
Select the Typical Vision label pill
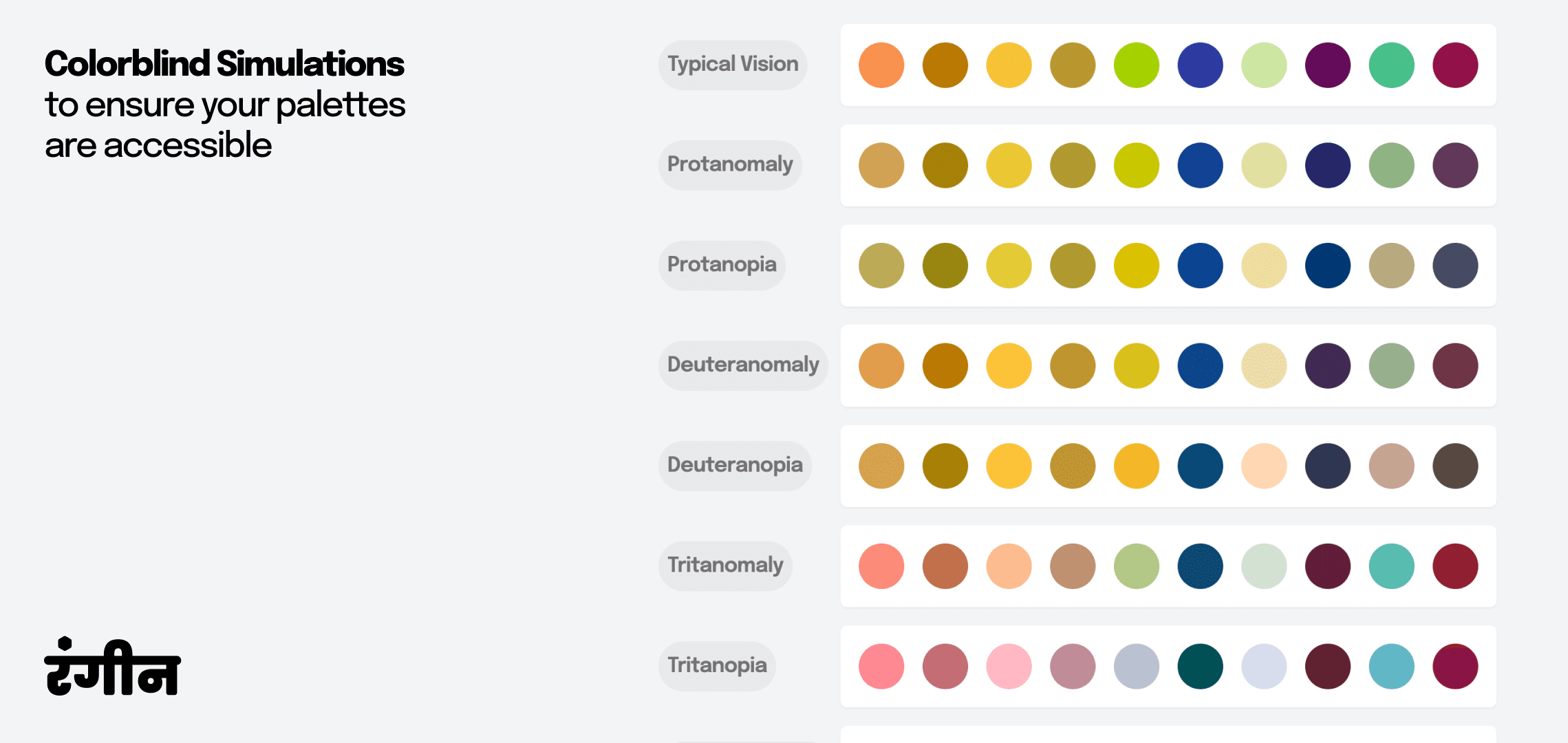coord(733,65)
